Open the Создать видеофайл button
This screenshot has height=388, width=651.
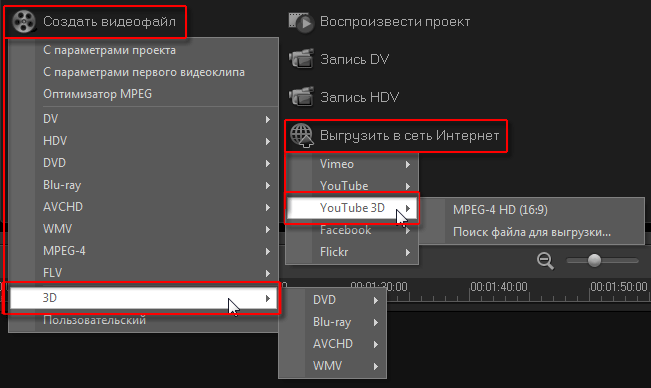coord(95,22)
